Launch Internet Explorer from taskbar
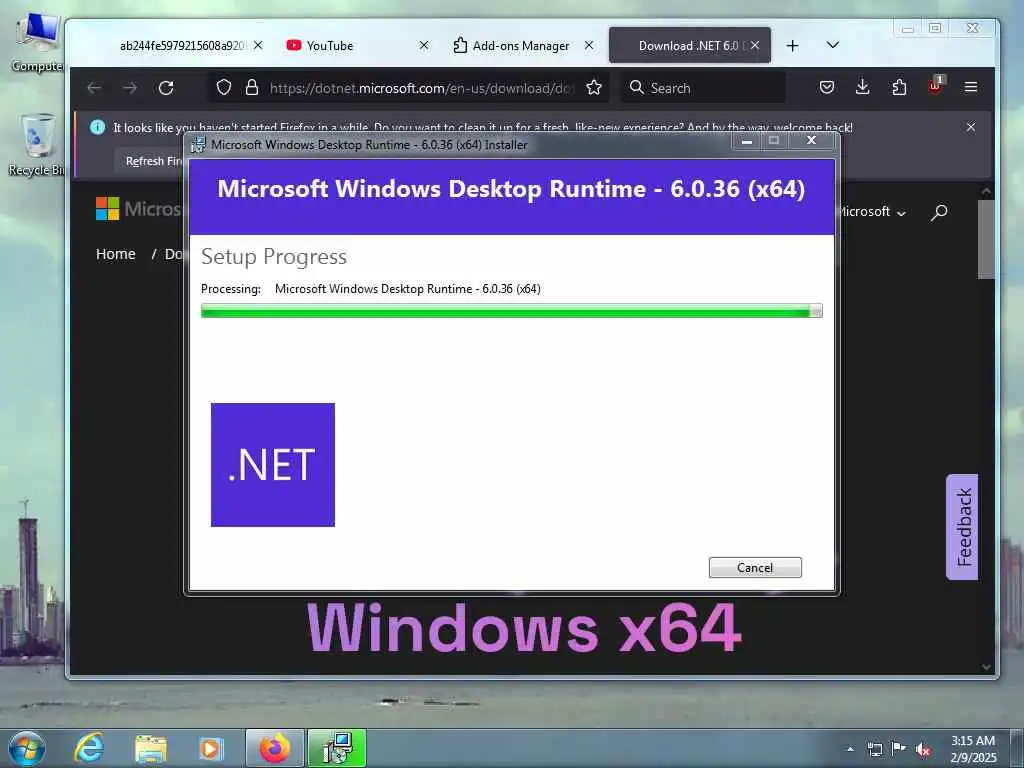The image size is (1024, 768). click(x=89, y=748)
